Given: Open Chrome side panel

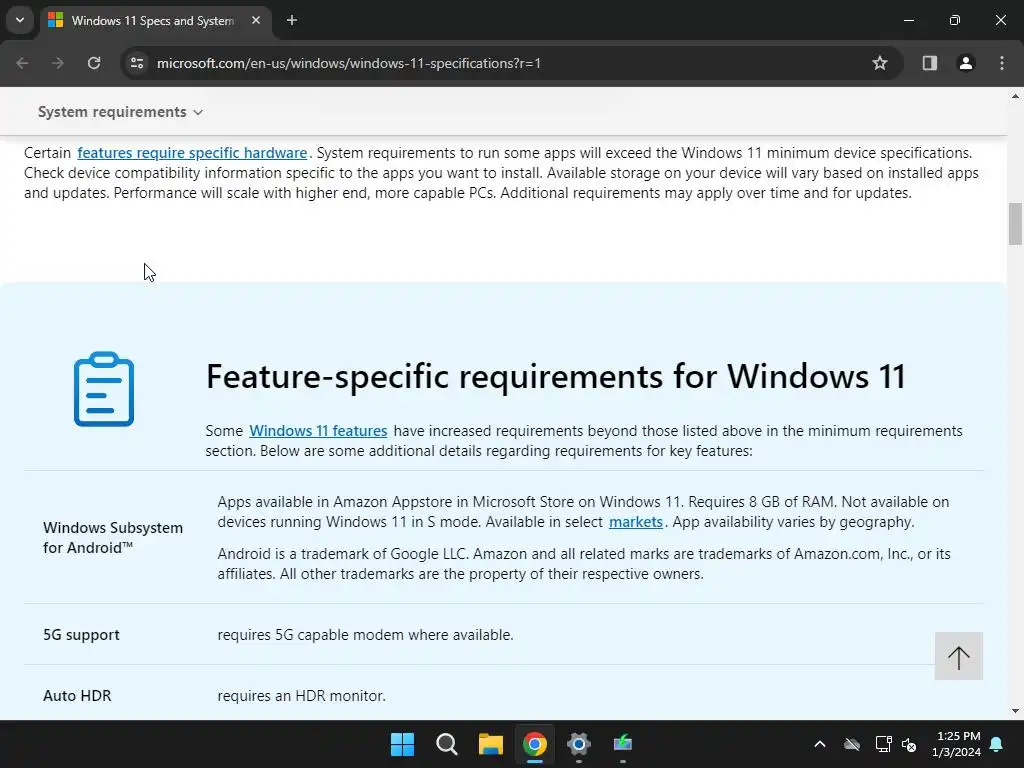Looking at the screenshot, I should pos(929,63).
